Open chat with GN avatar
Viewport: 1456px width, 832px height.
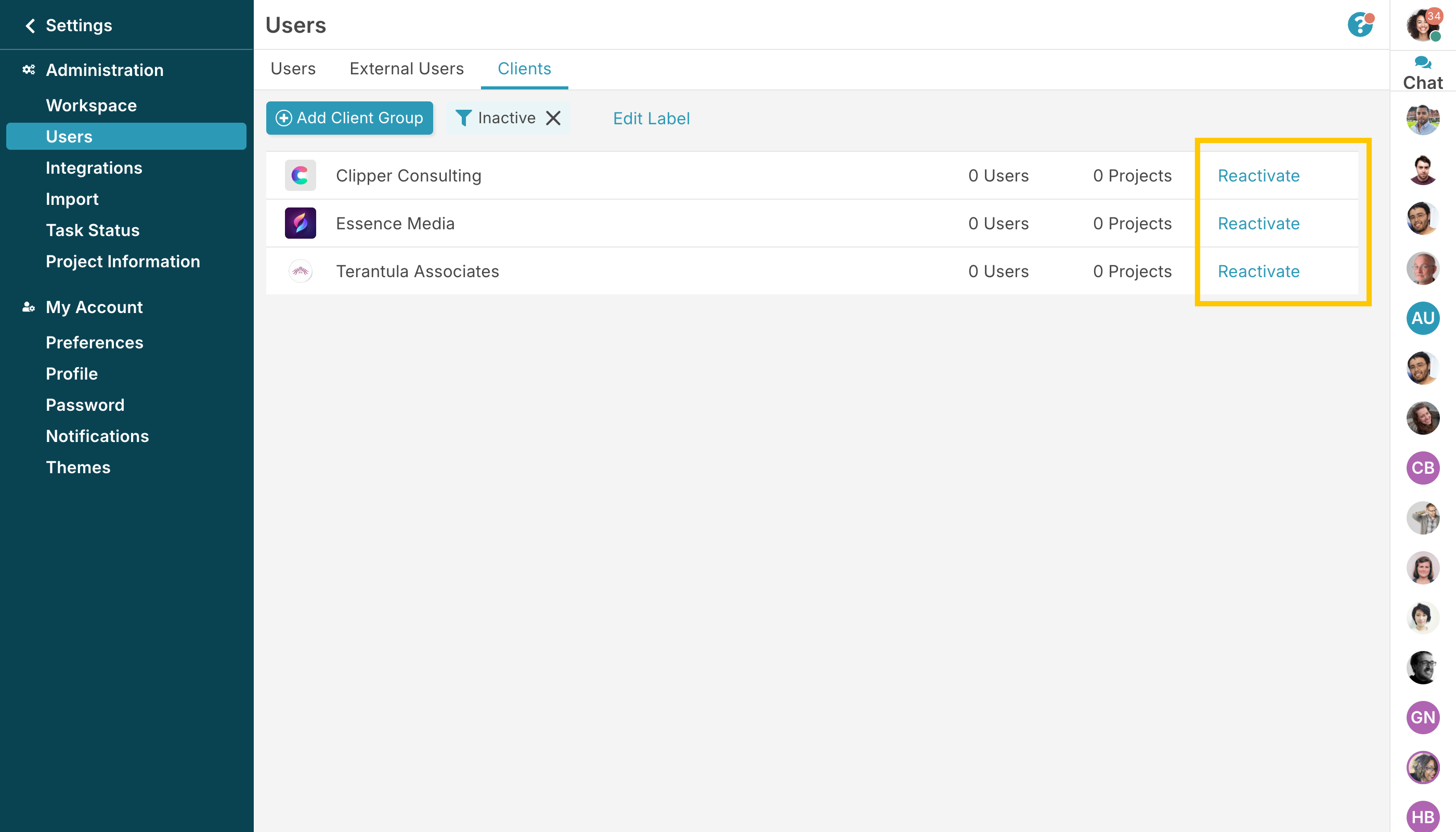pyautogui.click(x=1422, y=718)
